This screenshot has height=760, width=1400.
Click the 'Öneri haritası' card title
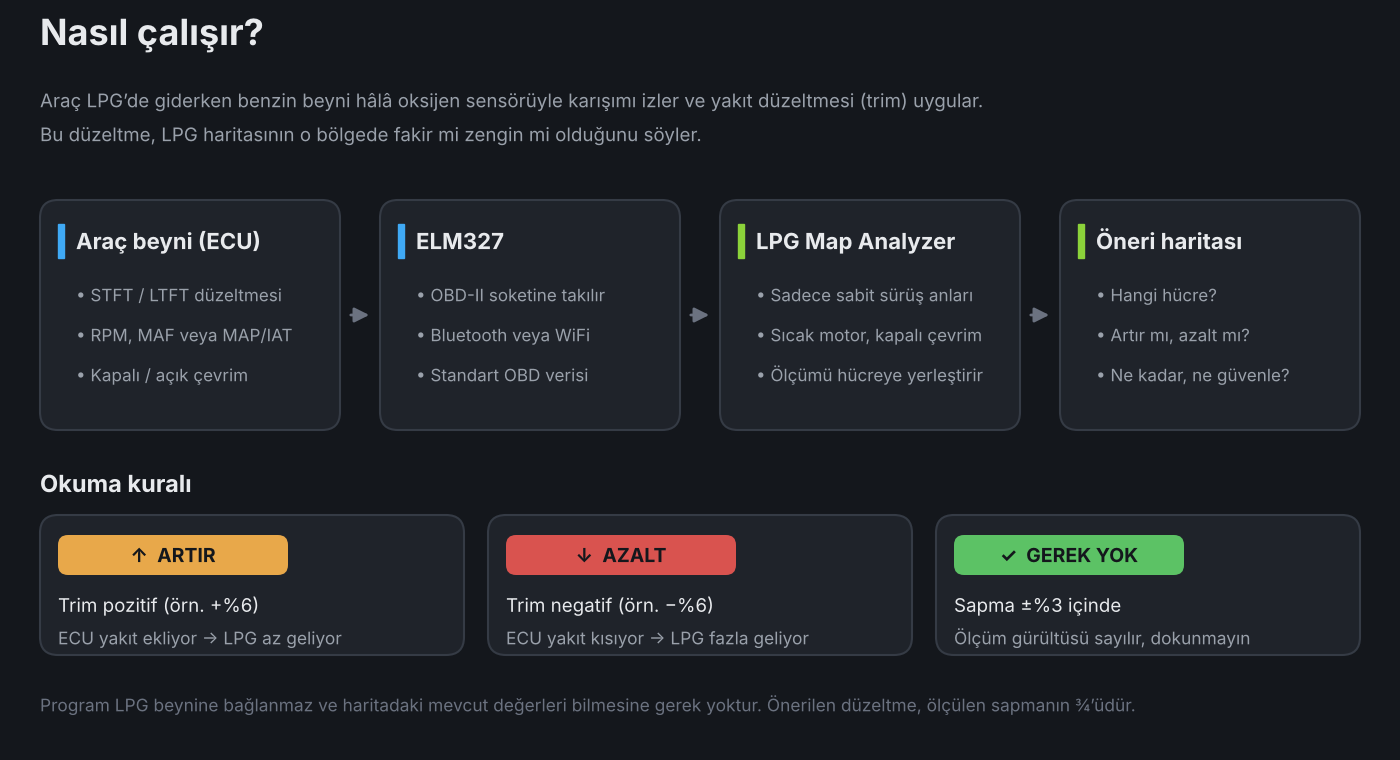(x=1169, y=241)
